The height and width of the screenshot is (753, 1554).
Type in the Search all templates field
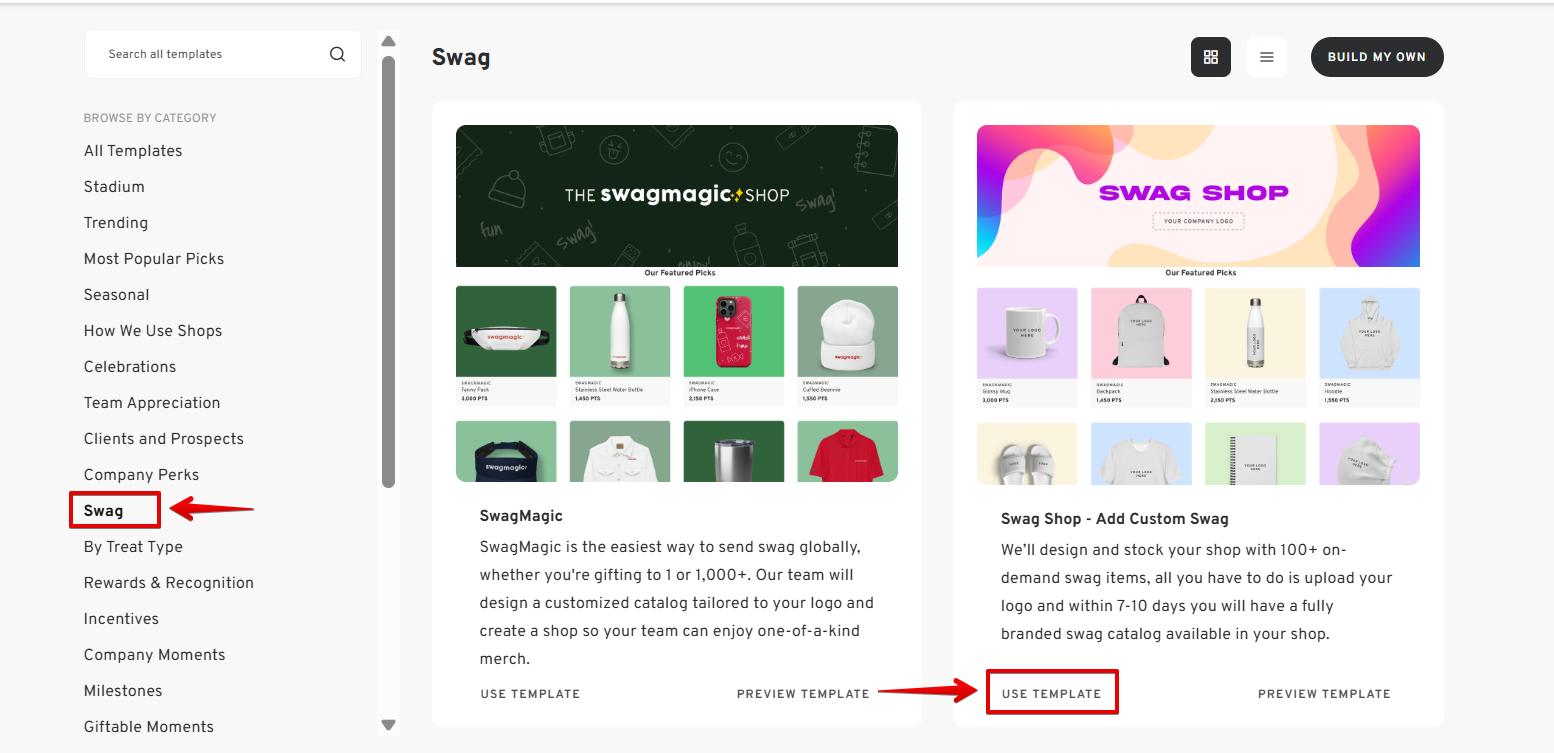point(210,54)
